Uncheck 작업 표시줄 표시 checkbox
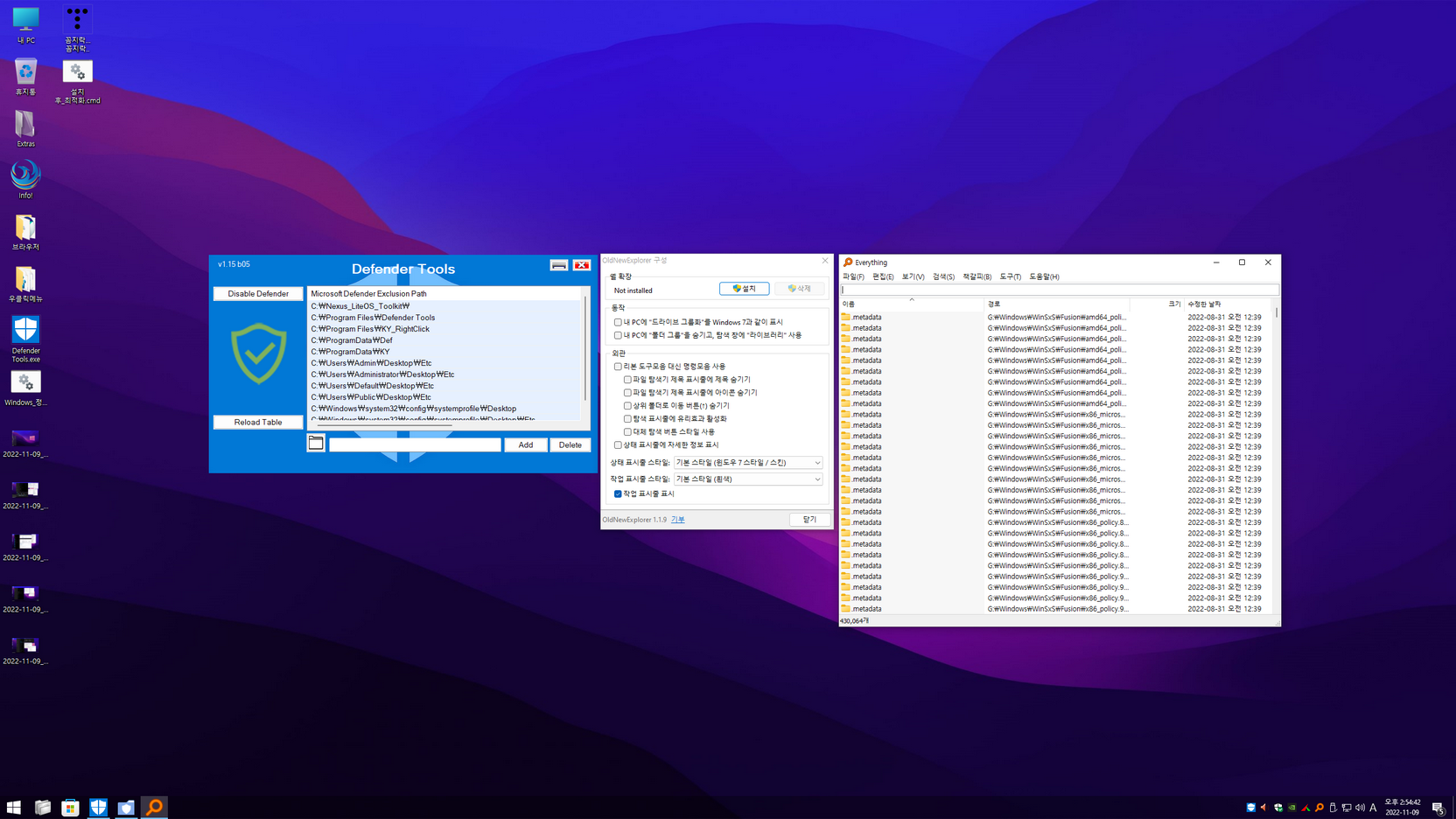 coord(618,493)
